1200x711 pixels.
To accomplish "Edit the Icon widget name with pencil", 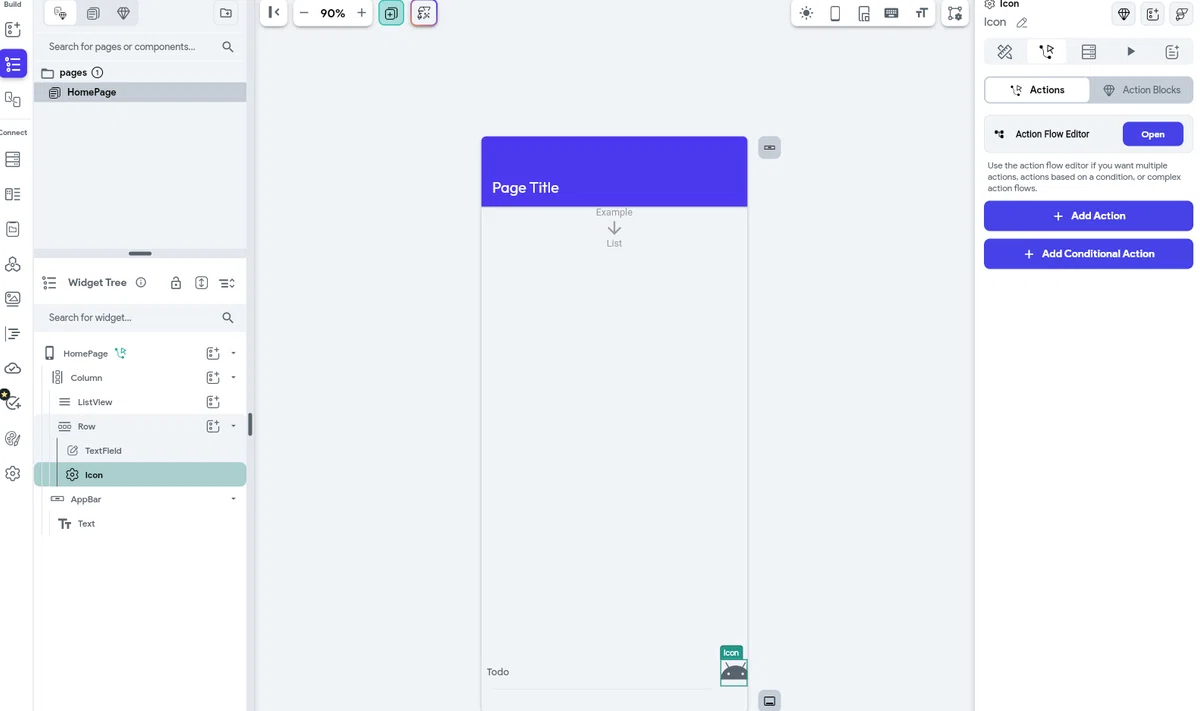I will pos(1021,23).
